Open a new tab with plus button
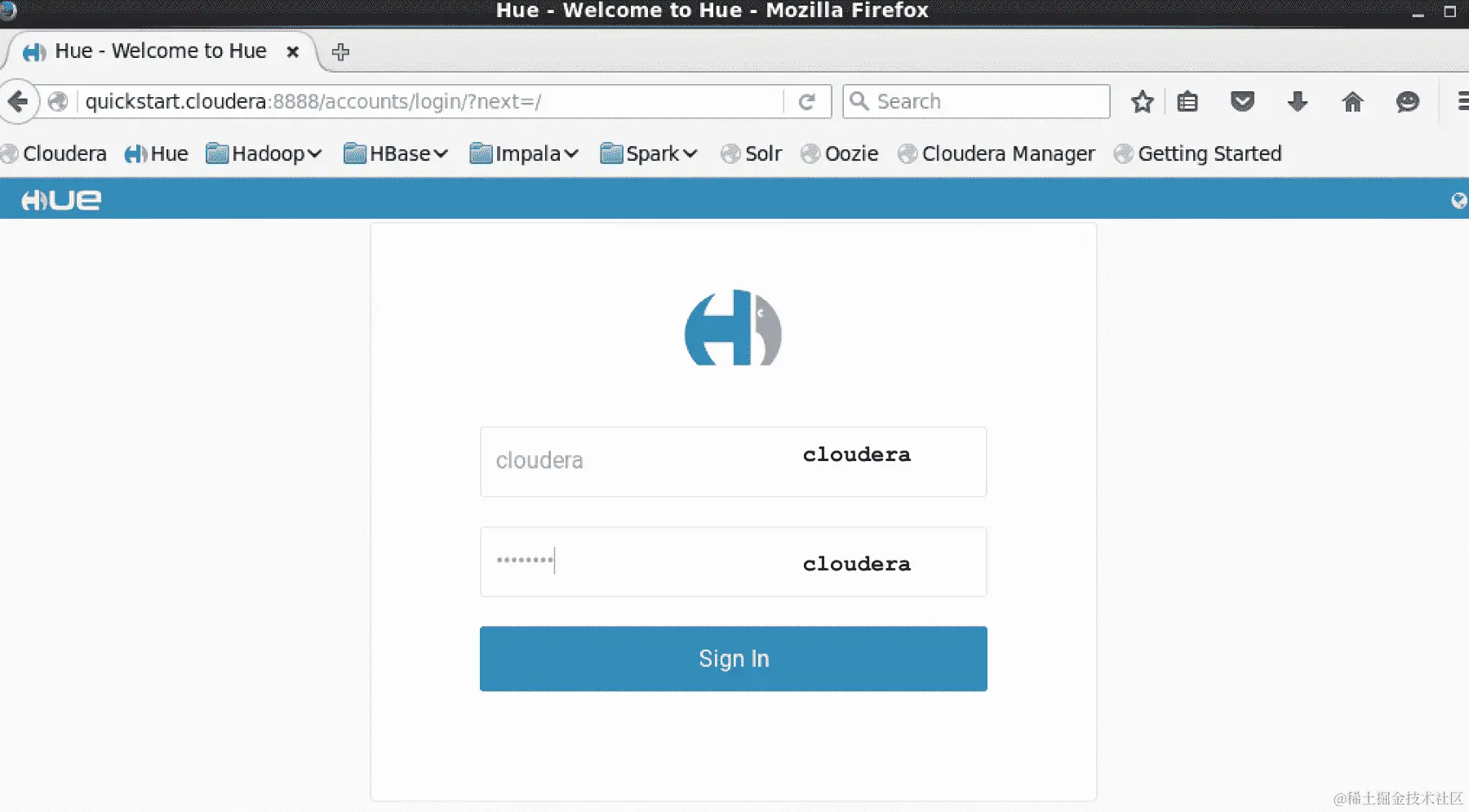Viewport: 1469px width, 812px height. pos(341,51)
